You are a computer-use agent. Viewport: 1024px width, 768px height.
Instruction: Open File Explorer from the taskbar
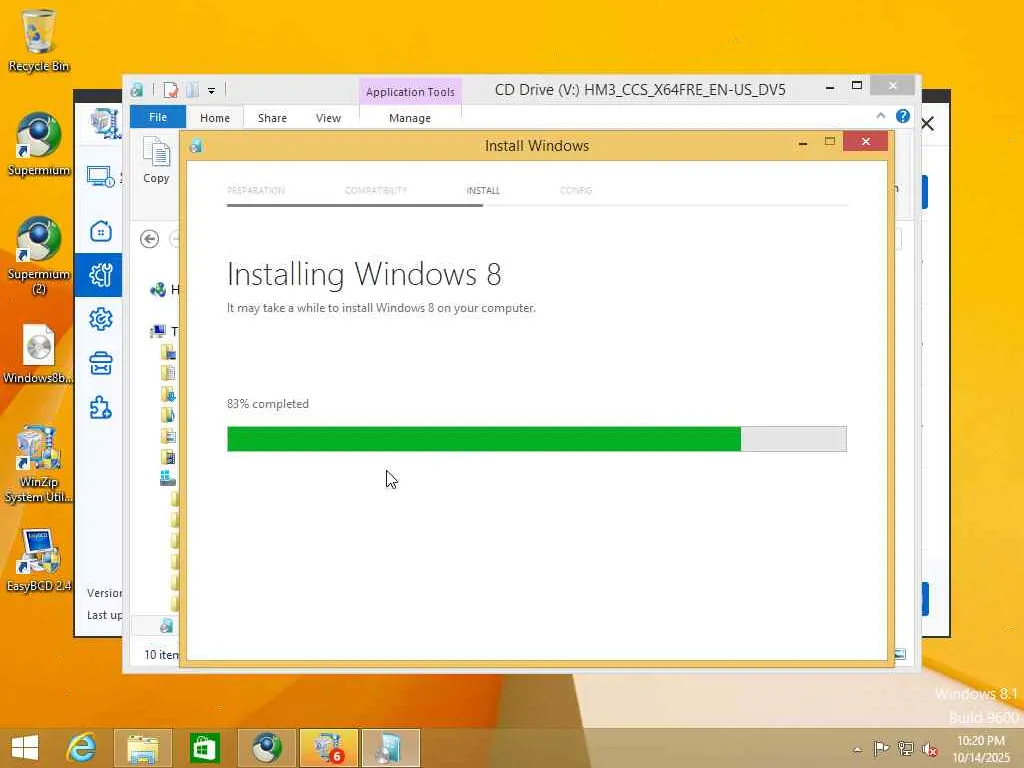tap(142, 748)
